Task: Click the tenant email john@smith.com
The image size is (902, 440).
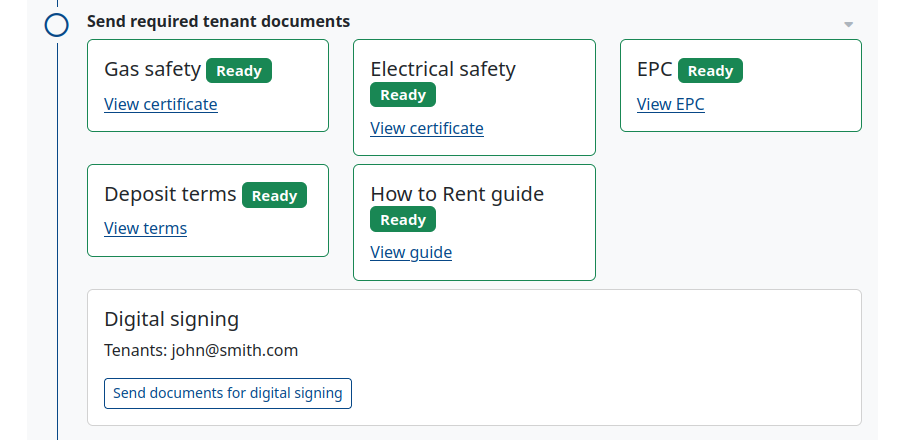Action: tap(235, 350)
